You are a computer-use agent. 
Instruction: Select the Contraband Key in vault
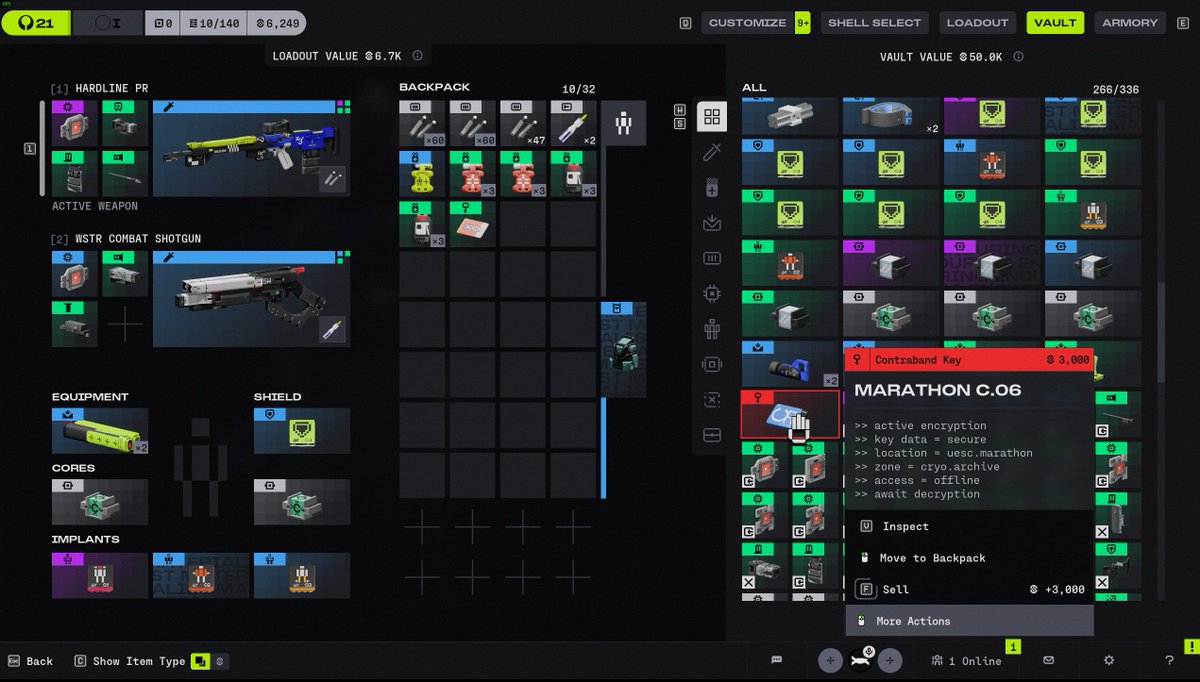[790, 414]
